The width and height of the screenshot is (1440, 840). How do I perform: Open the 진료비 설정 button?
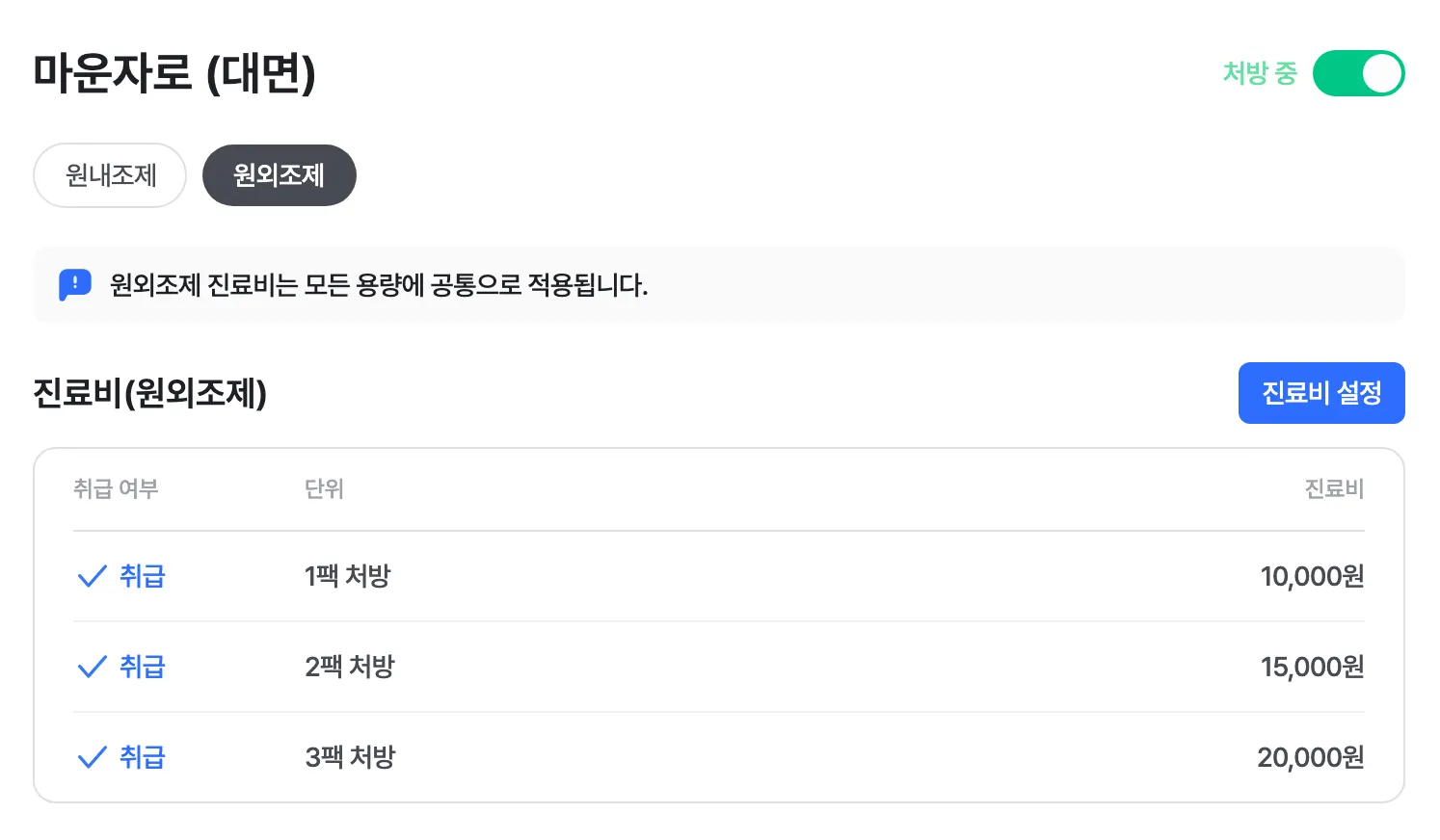pyautogui.click(x=1321, y=393)
